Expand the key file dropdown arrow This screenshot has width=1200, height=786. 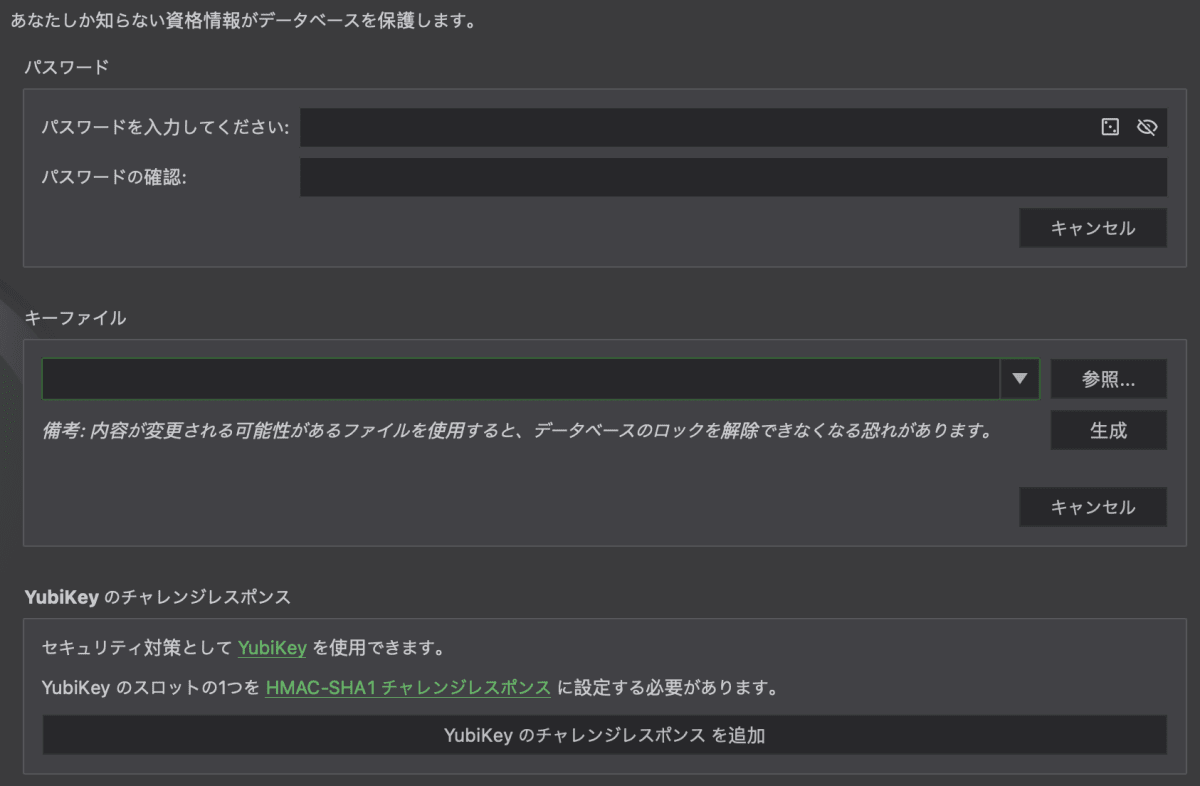1019,379
